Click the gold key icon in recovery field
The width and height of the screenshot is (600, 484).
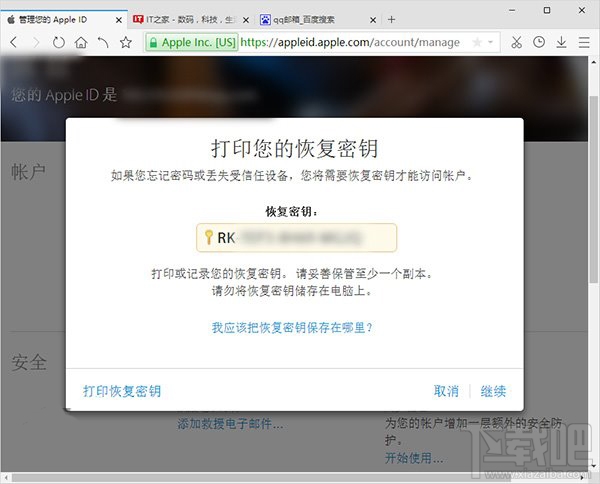point(209,237)
